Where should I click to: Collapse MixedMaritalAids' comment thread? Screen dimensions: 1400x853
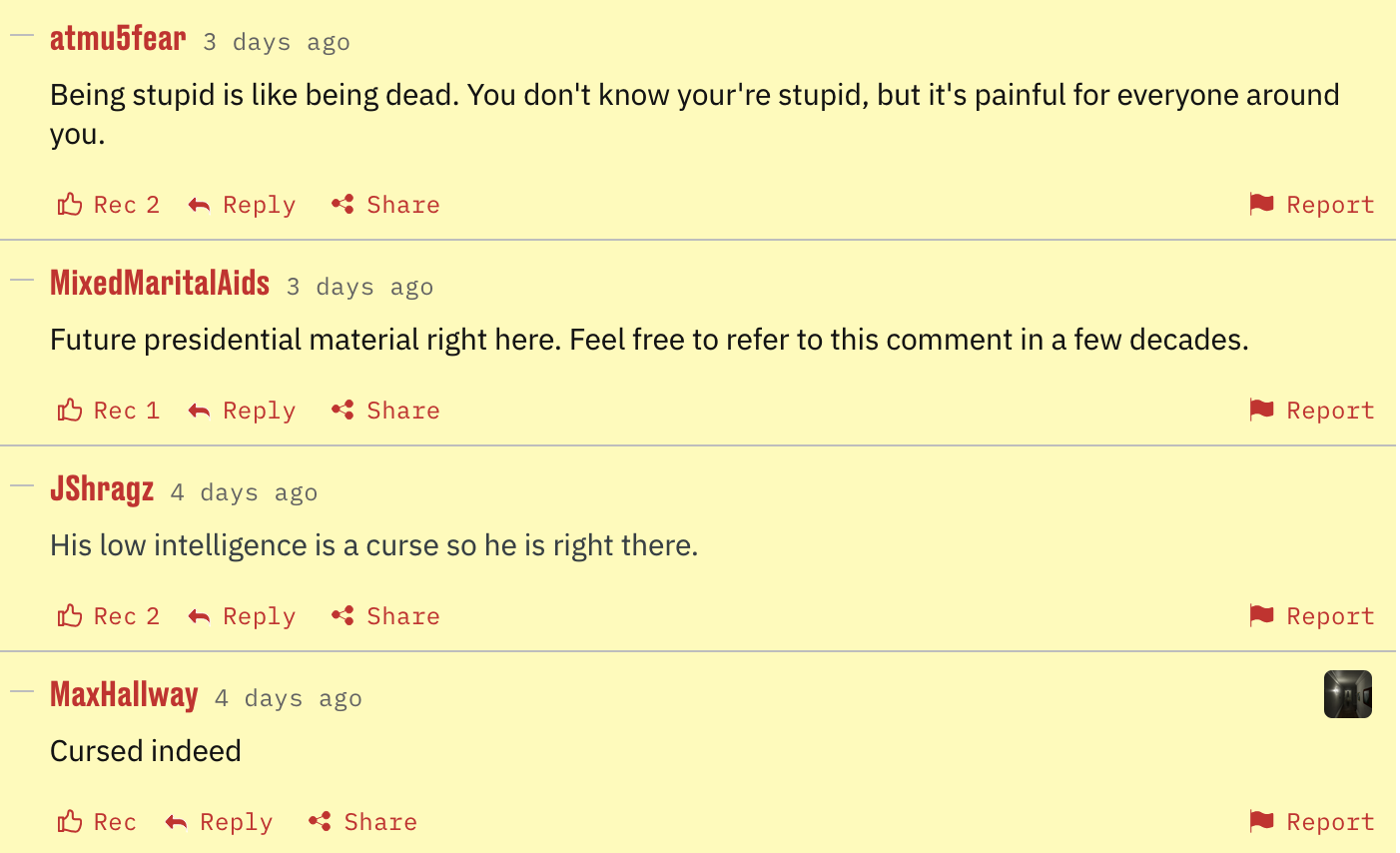[x=22, y=281]
